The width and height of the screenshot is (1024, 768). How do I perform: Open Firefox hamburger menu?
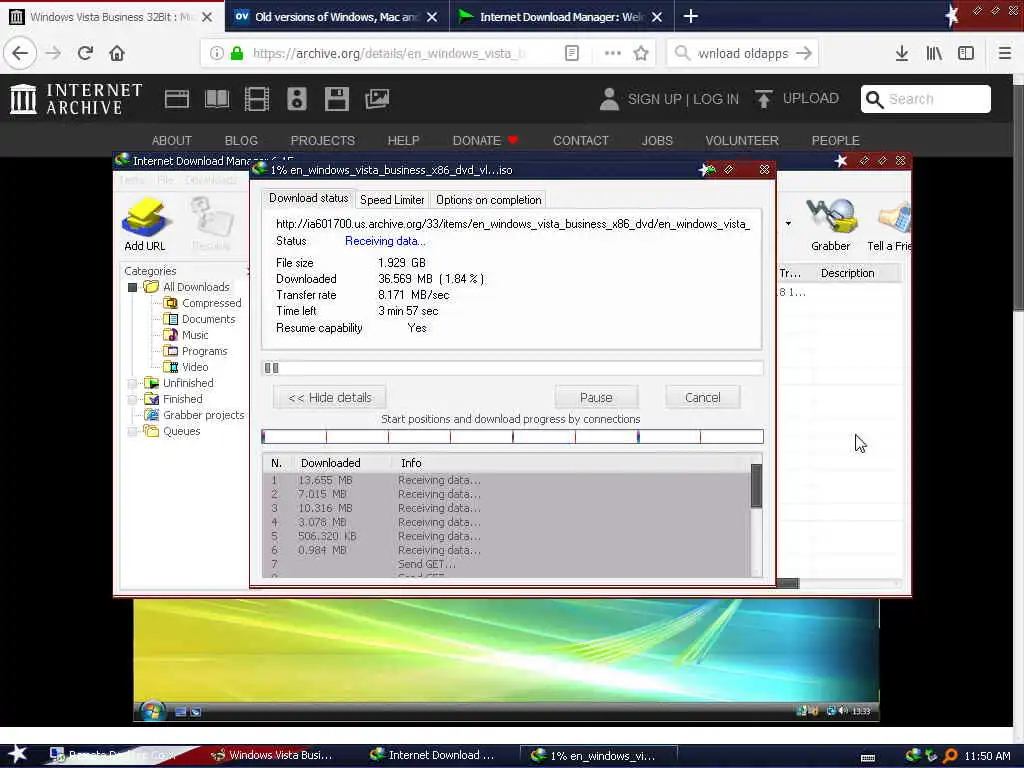click(1004, 54)
